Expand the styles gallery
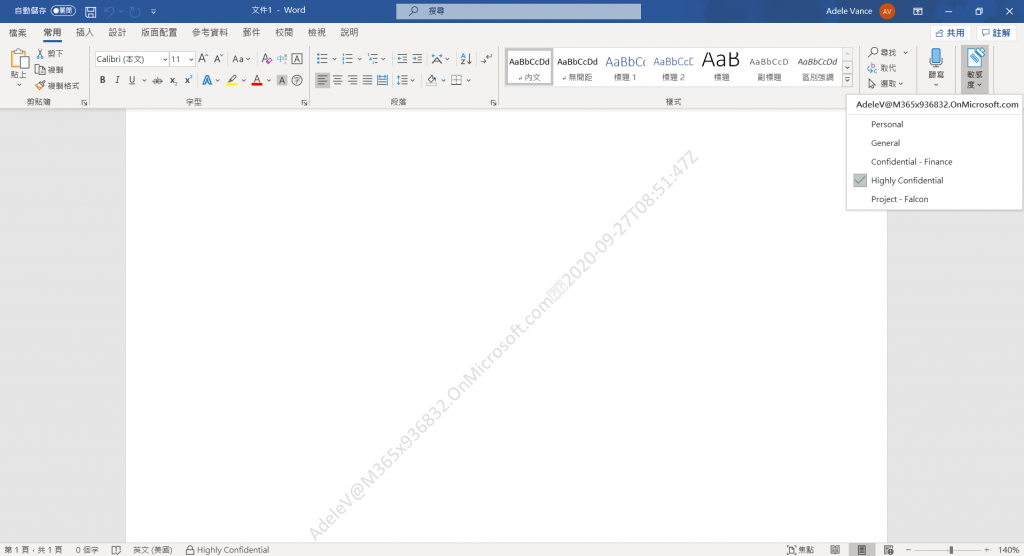This screenshot has width=1024, height=556. click(x=847, y=80)
